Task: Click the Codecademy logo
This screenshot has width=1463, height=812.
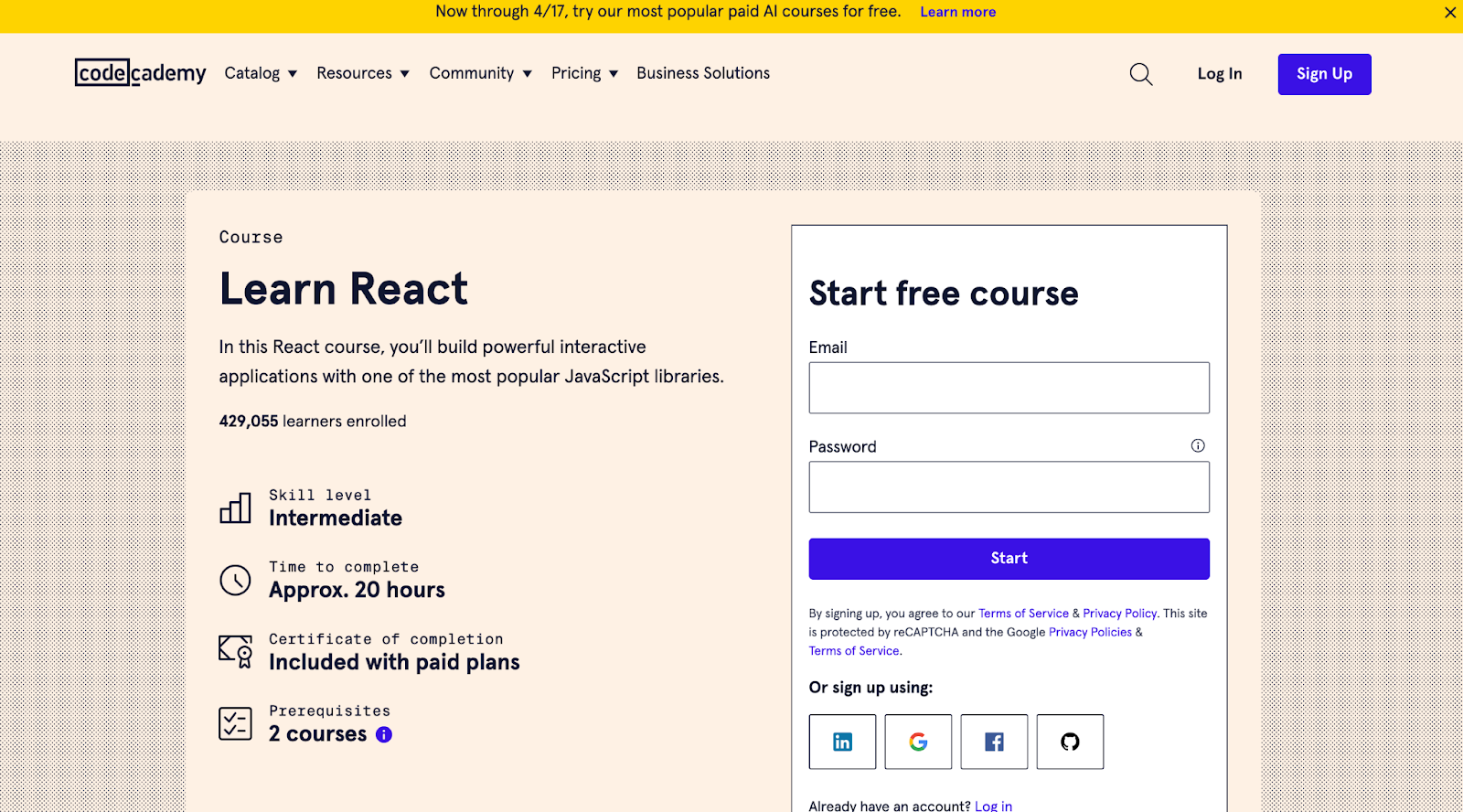Action: [x=141, y=72]
